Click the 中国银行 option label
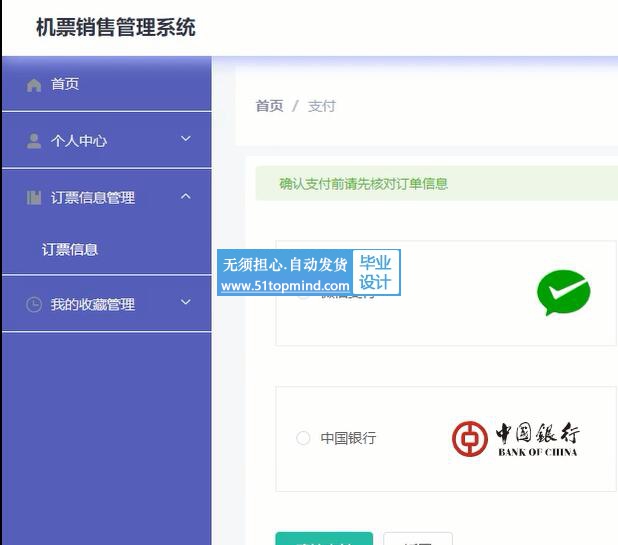 click(x=348, y=438)
